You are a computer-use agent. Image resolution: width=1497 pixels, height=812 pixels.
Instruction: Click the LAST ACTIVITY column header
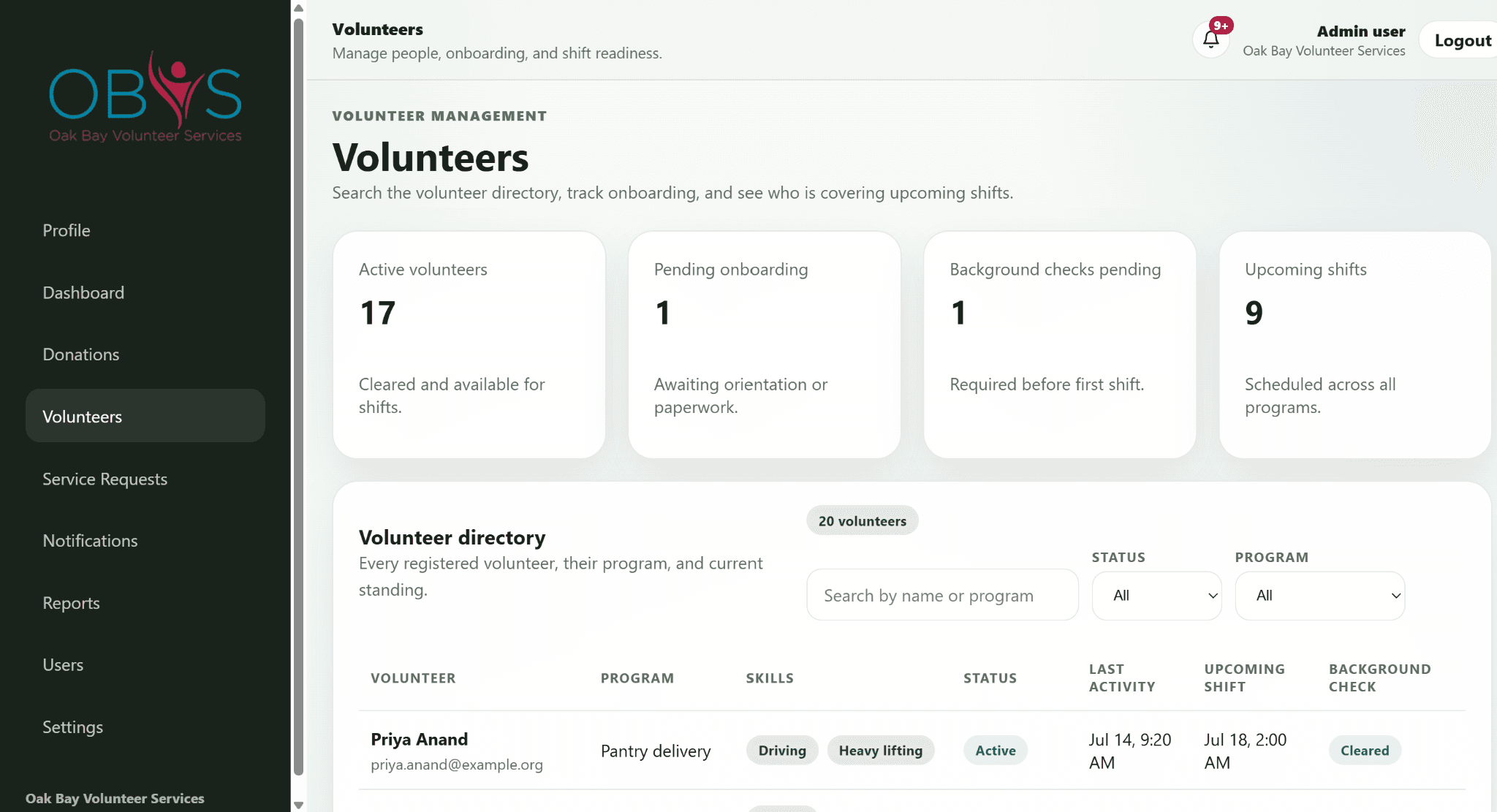point(1122,678)
